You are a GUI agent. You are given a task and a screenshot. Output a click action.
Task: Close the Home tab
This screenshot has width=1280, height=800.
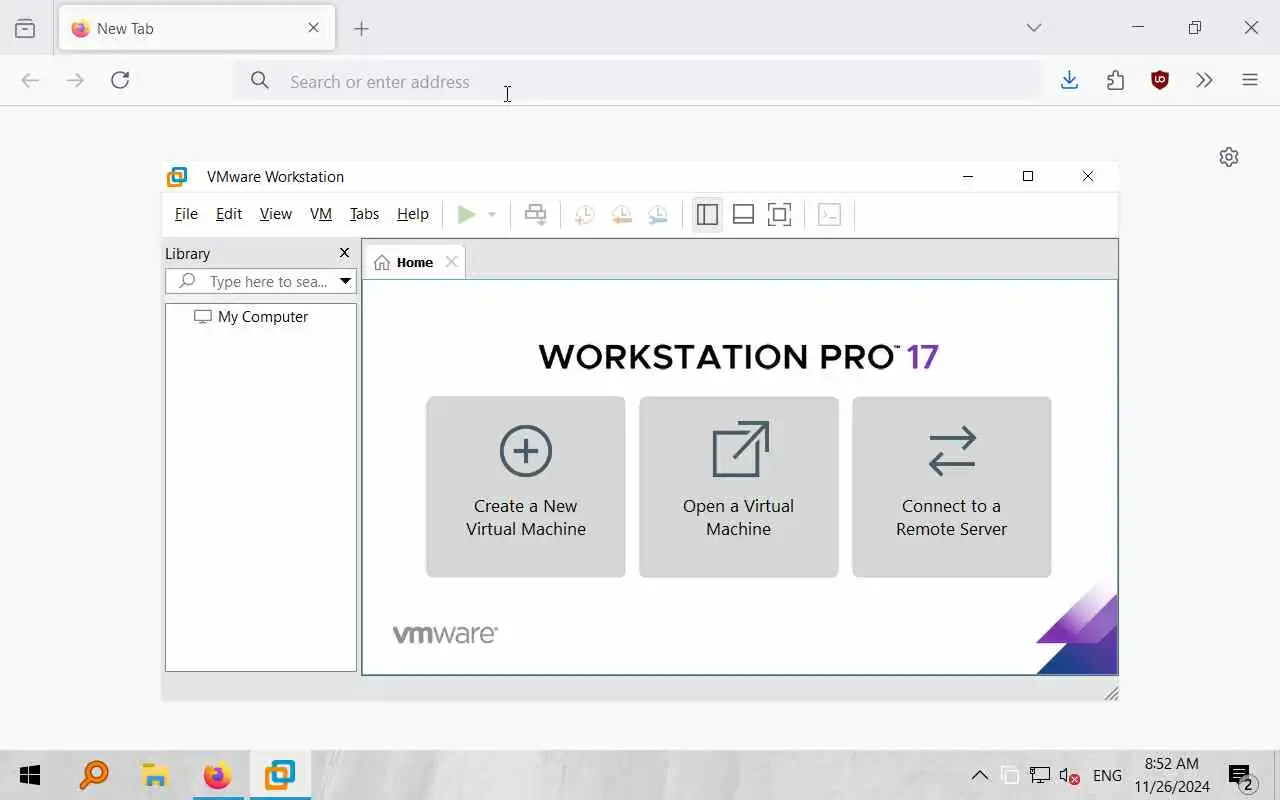pyautogui.click(x=451, y=262)
